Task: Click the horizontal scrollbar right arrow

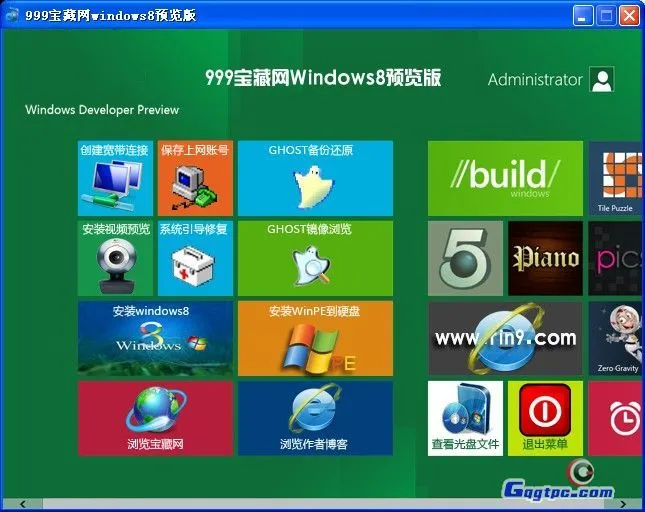Action: click(x=624, y=504)
